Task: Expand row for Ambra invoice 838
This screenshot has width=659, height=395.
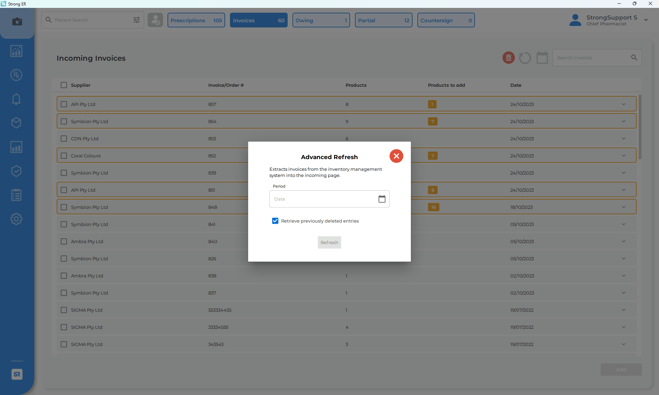Action: tap(624, 276)
